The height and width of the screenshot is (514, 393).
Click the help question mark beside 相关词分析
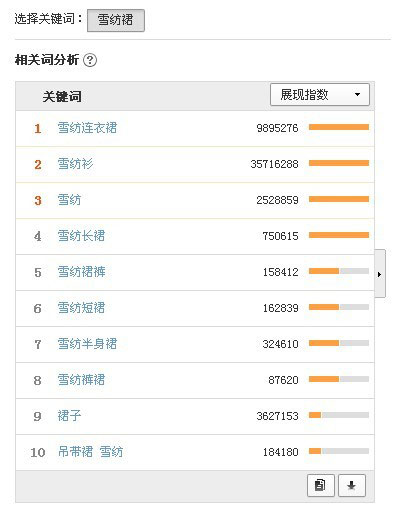(x=90, y=60)
